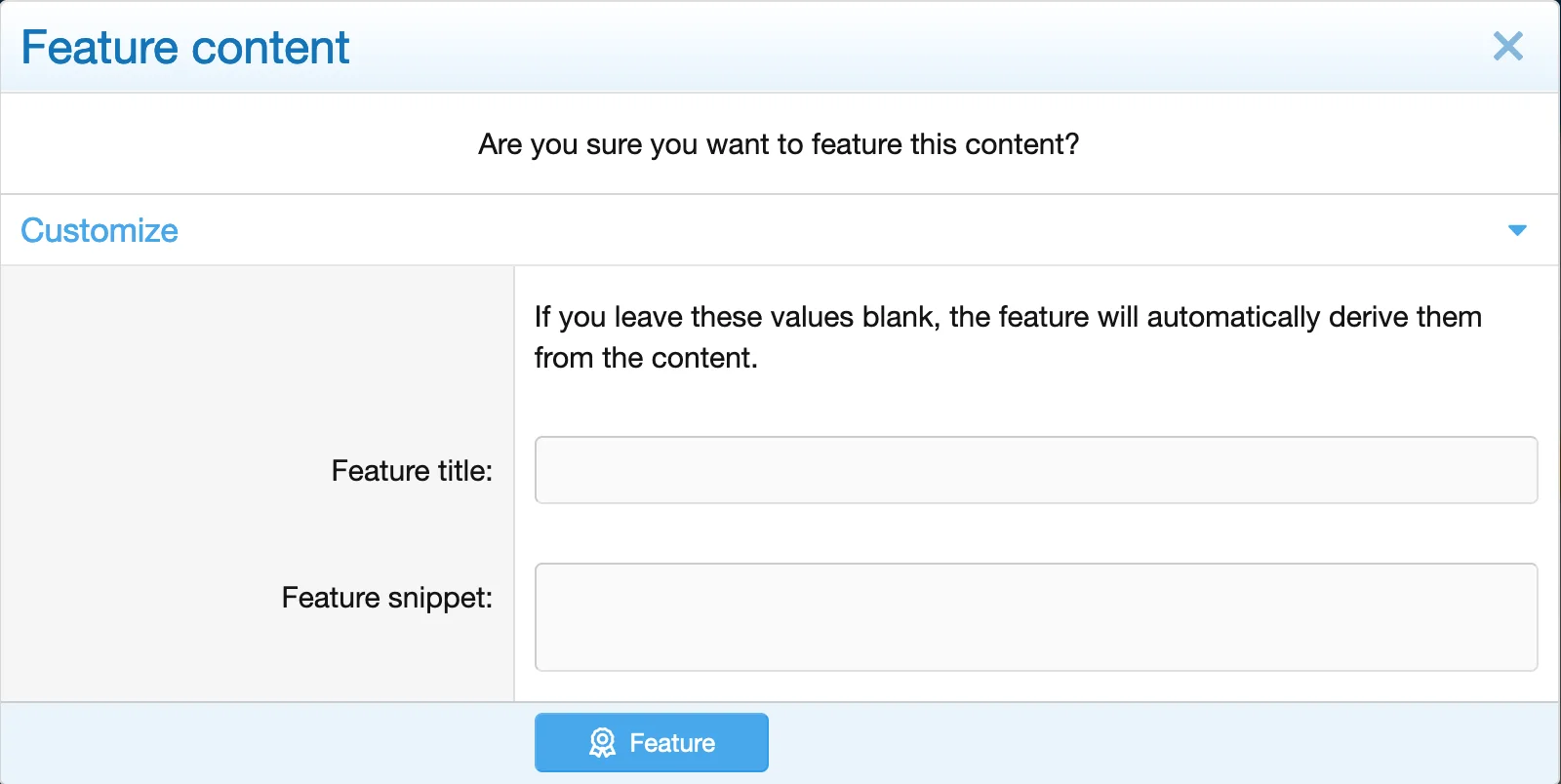Click the award ribbon icon
1561x784 pixels.
point(603,743)
